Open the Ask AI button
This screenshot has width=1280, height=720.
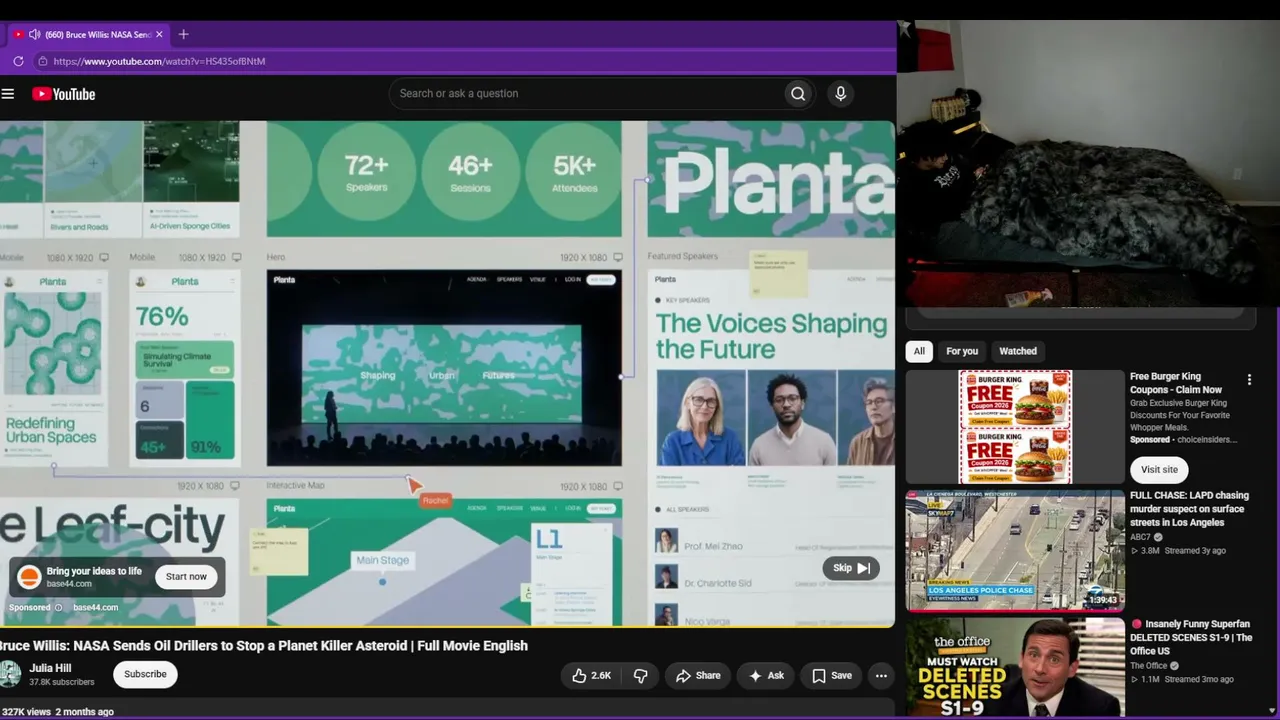[766, 676]
